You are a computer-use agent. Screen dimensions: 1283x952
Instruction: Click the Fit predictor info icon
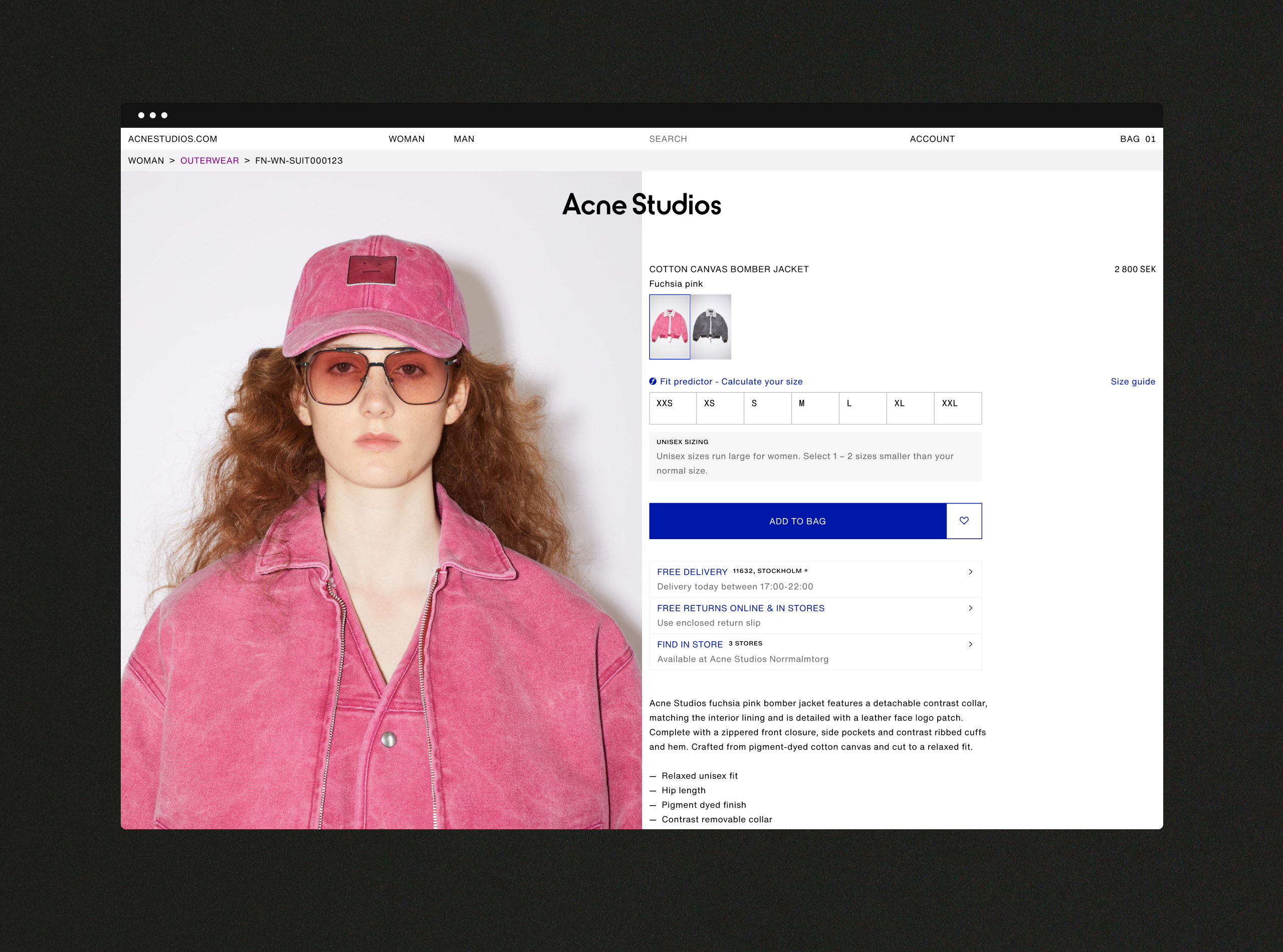pos(653,381)
